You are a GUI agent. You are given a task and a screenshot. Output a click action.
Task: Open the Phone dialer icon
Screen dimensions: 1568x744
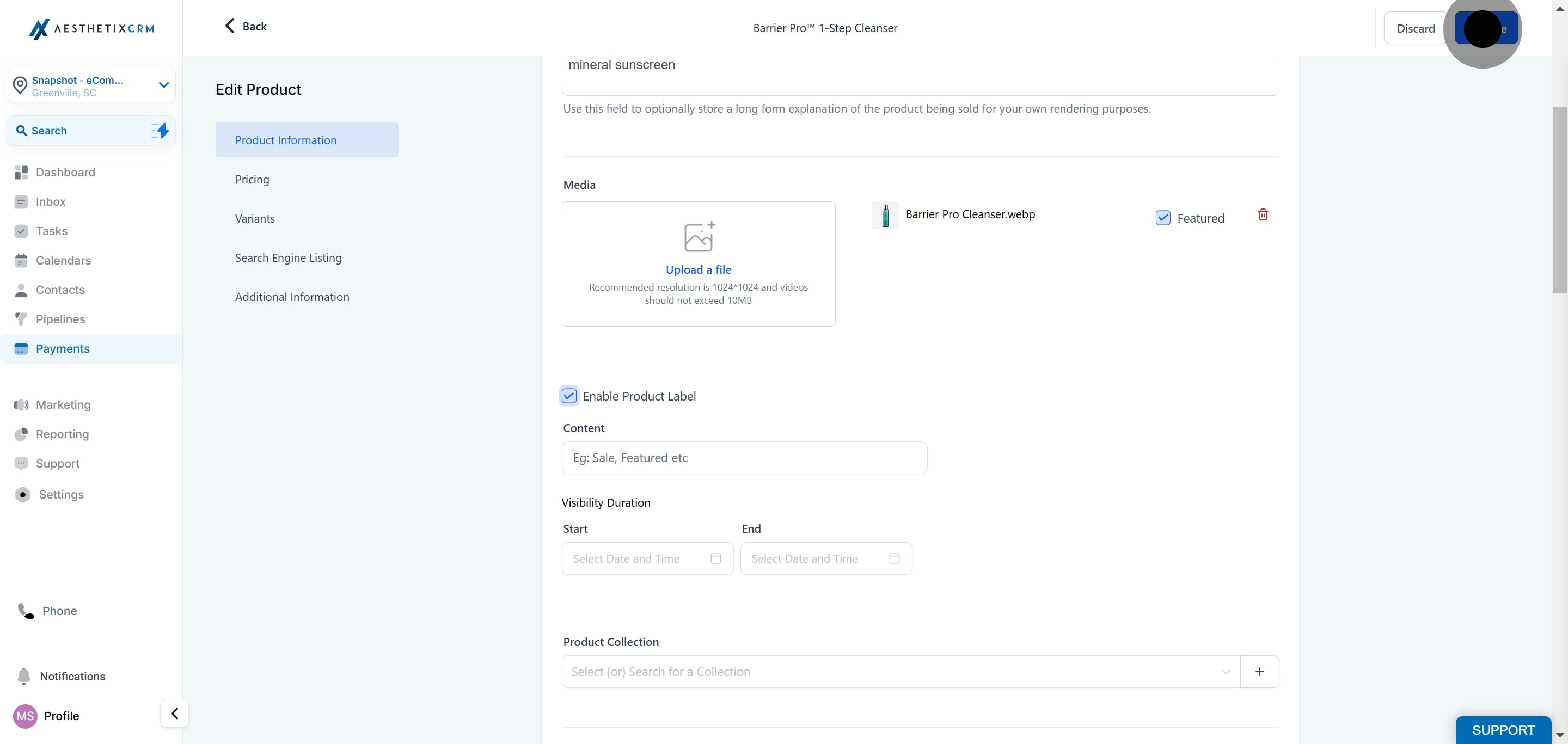point(26,611)
